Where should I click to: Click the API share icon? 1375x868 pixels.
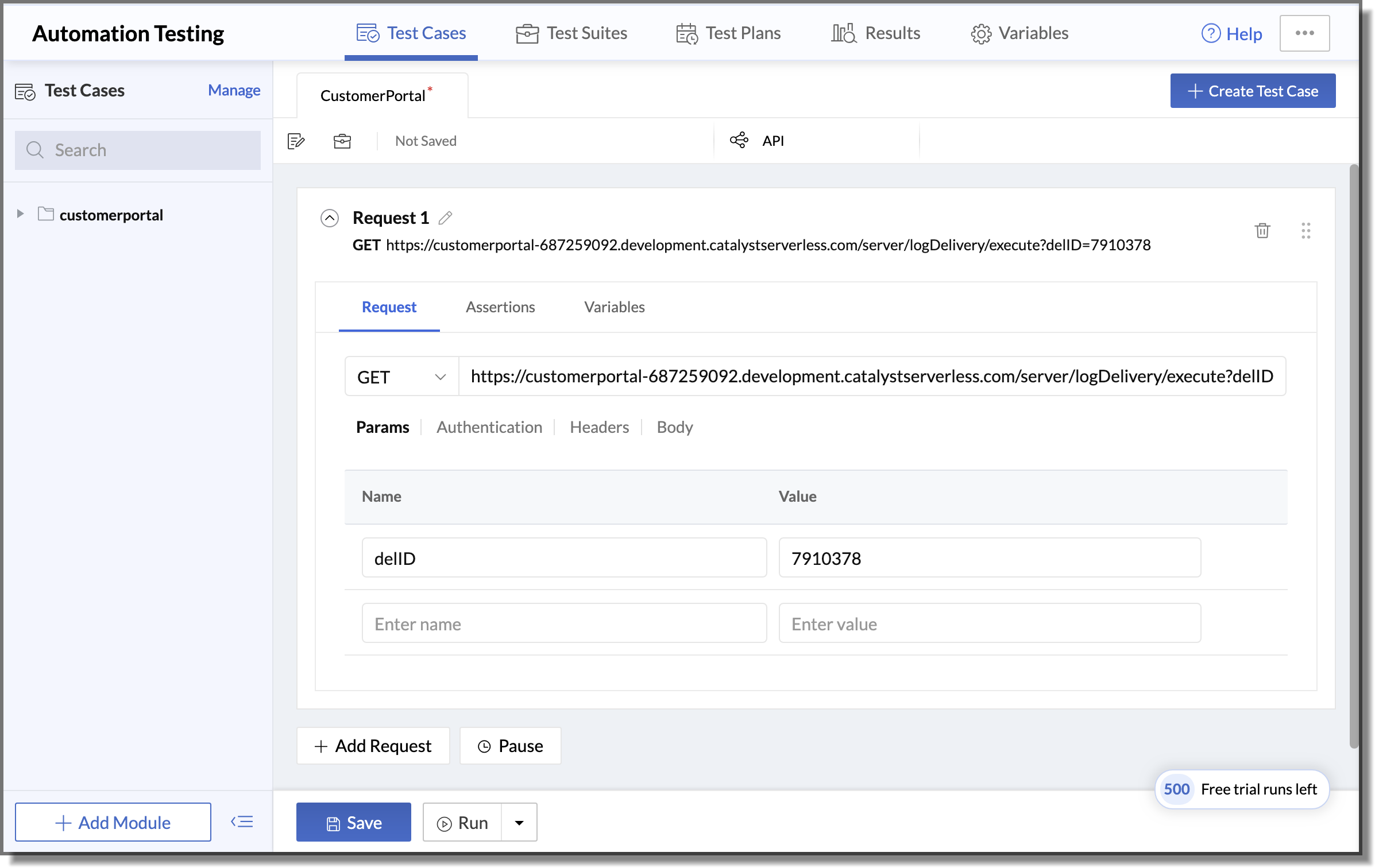pyautogui.click(x=739, y=140)
